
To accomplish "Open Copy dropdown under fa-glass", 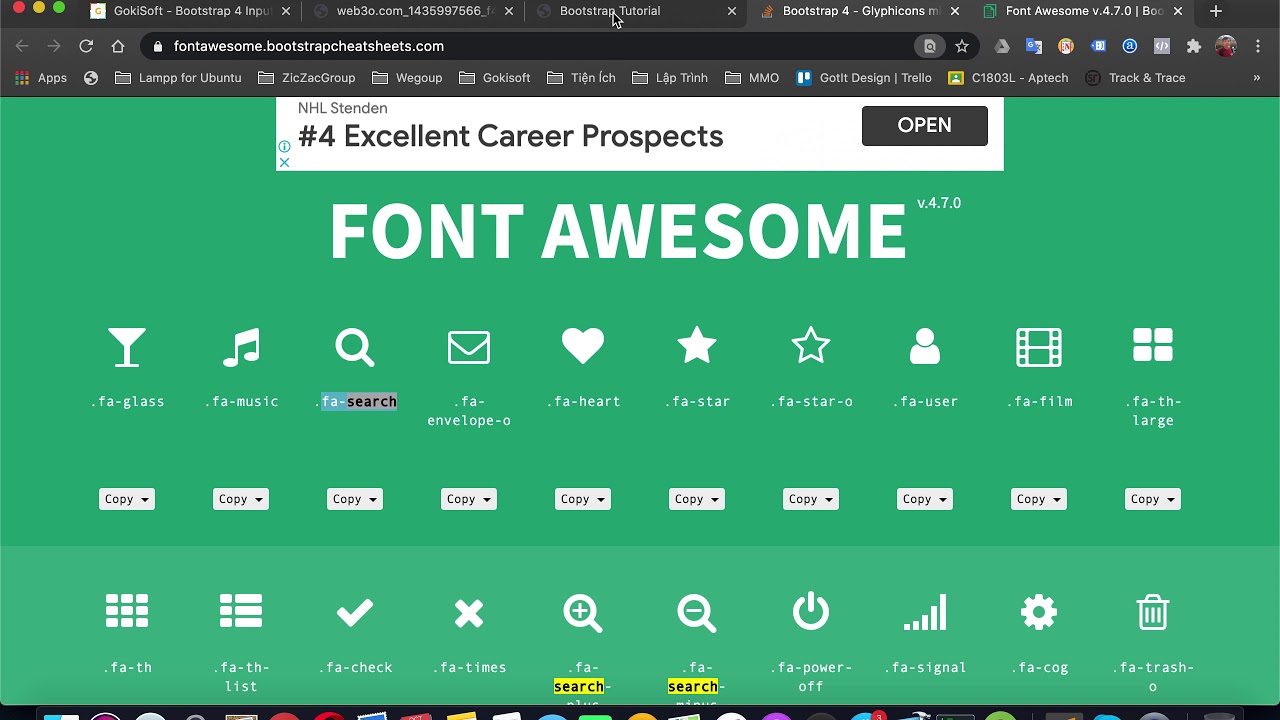I will tap(127, 499).
